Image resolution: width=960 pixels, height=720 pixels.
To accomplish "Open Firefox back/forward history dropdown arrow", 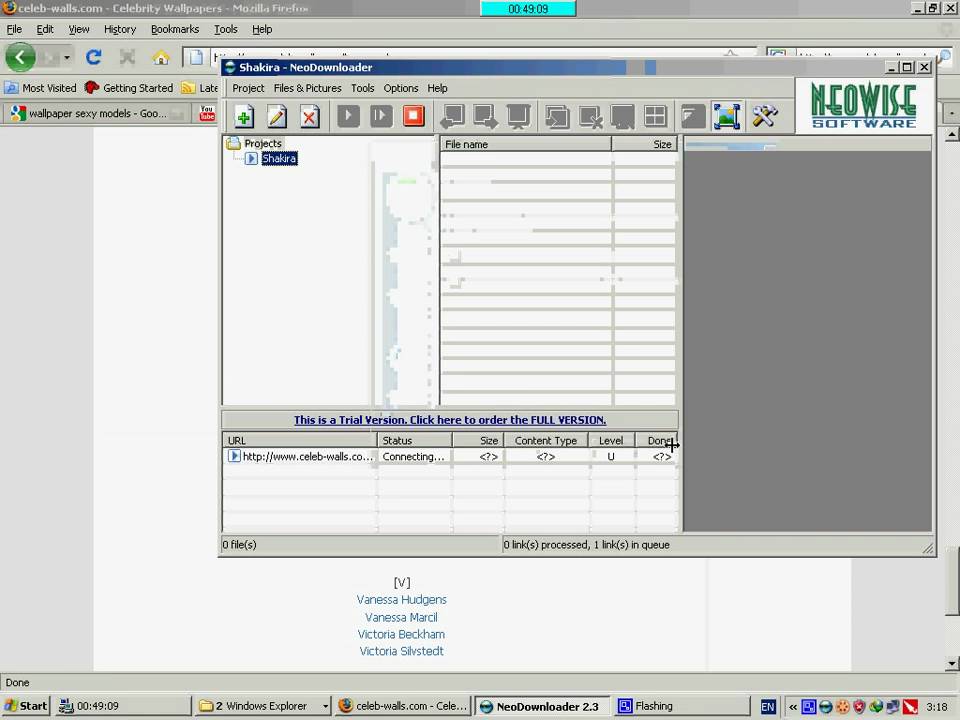I will [x=67, y=58].
